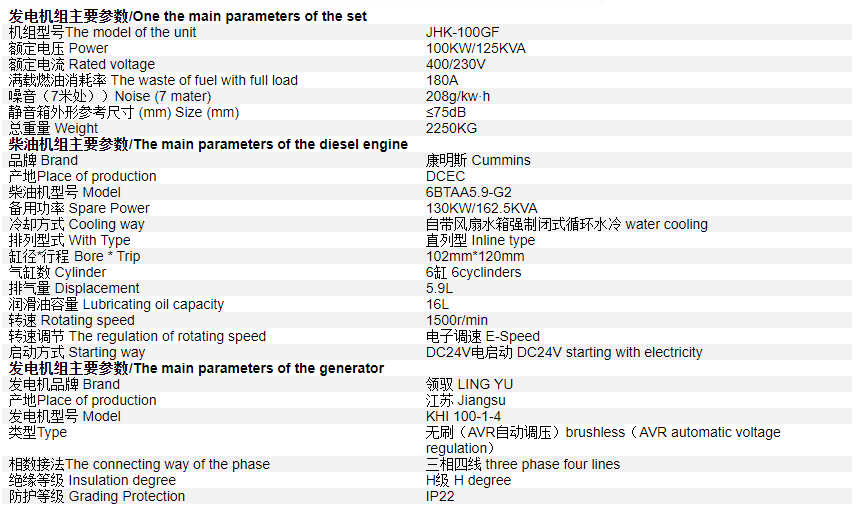Viewport: 862px width, 515px height.
Task: Click the DCEC place of production value
Action: click(445, 176)
